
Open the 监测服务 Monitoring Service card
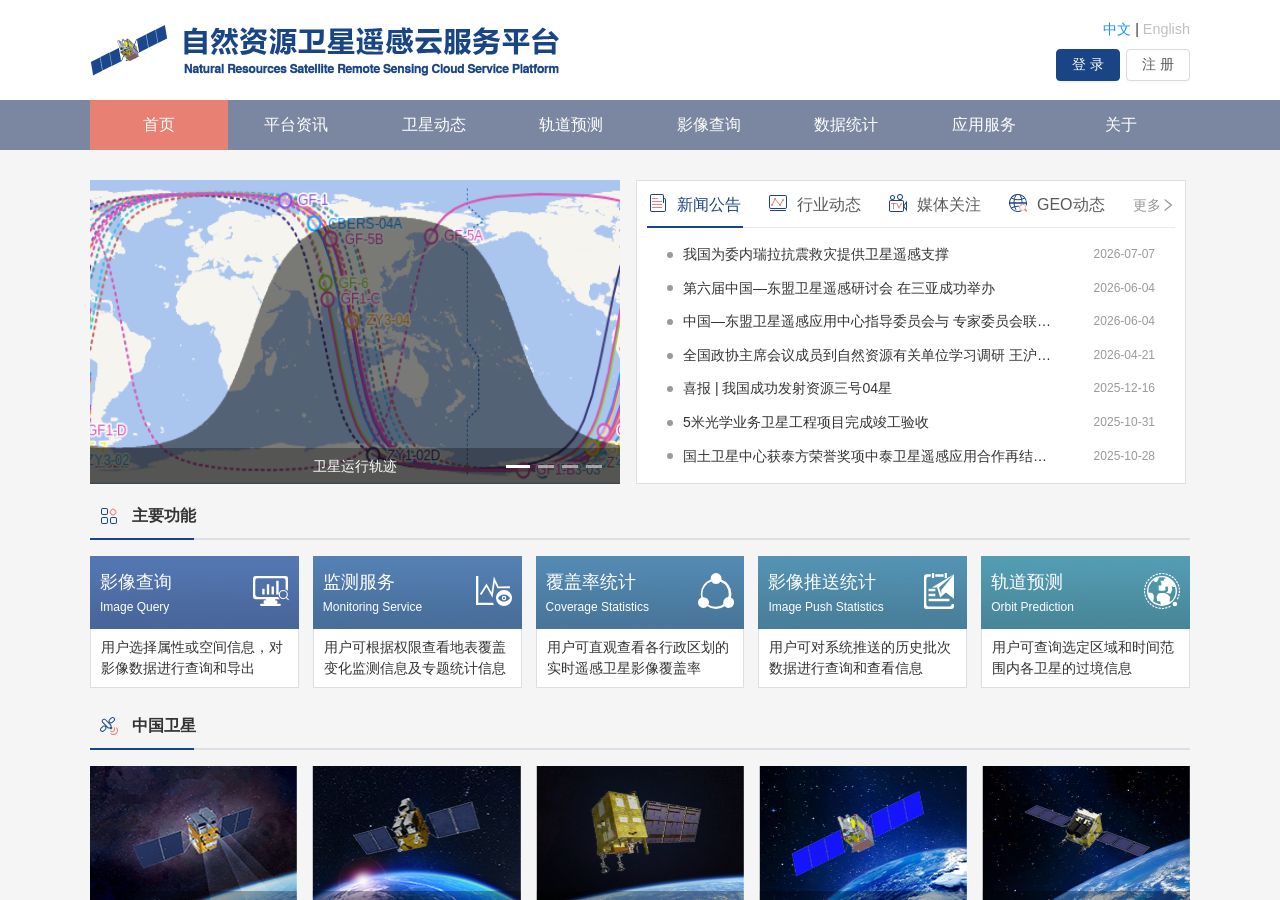(x=417, y=622)
